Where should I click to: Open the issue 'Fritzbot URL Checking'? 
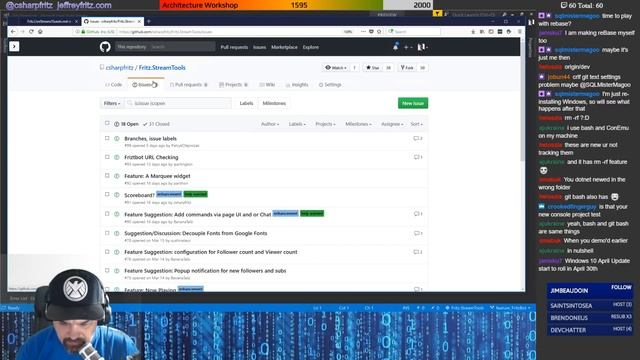click(x=151, y=157)
